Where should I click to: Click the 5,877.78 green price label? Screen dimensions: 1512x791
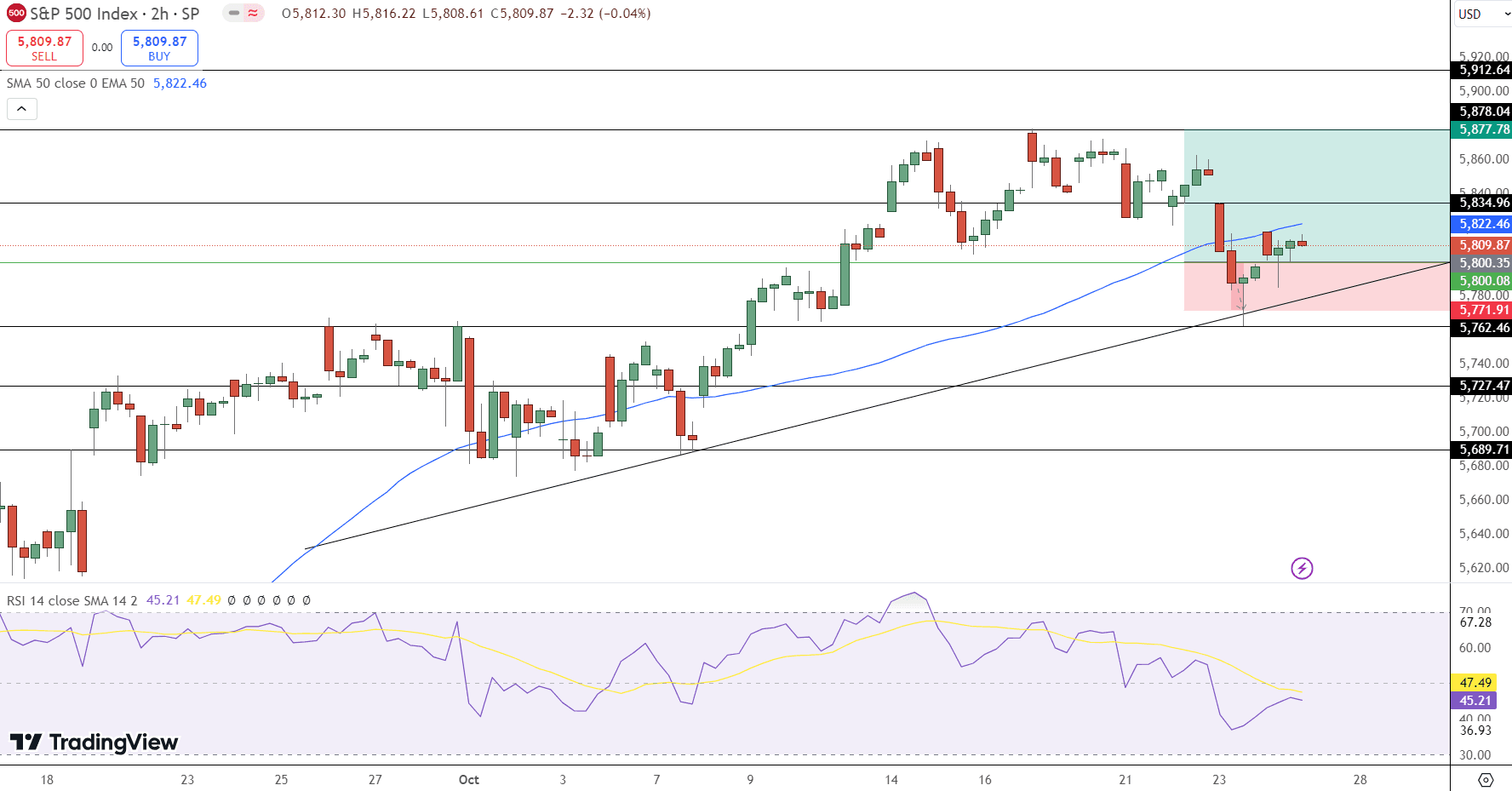click(x=1481, y=129)
